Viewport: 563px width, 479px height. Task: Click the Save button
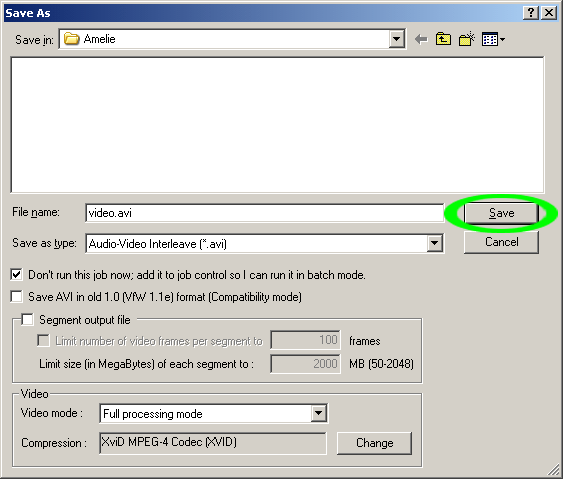(x=501, y=213)
